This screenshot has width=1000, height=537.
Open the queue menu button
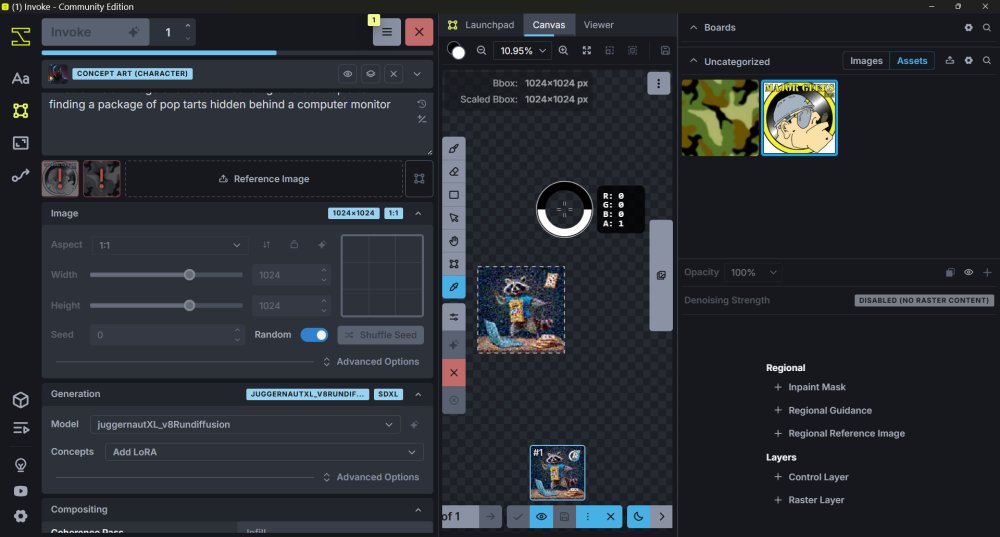(387, 32)
